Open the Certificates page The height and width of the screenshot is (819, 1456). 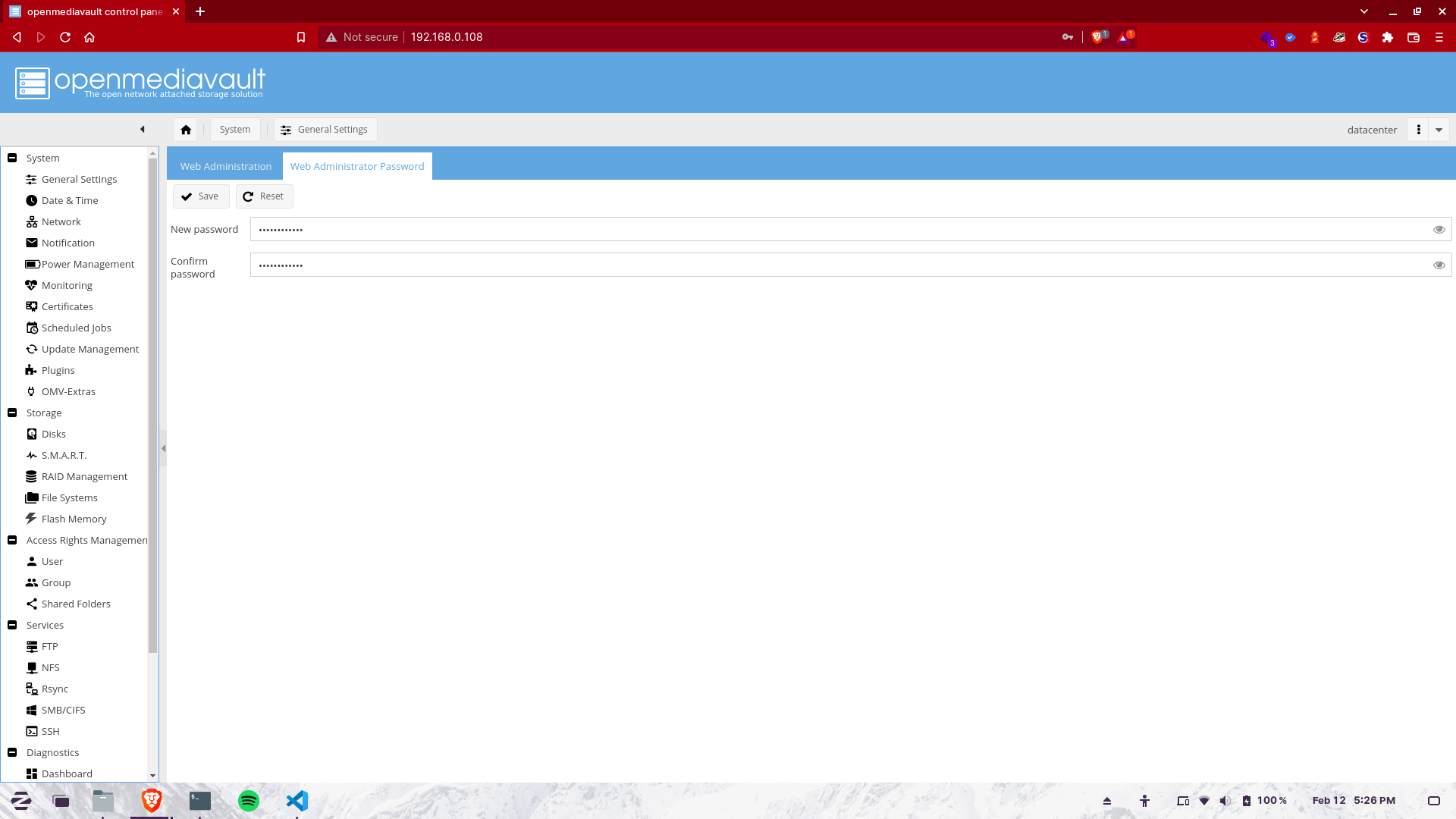pyautogui.click(x=67, y=306)
